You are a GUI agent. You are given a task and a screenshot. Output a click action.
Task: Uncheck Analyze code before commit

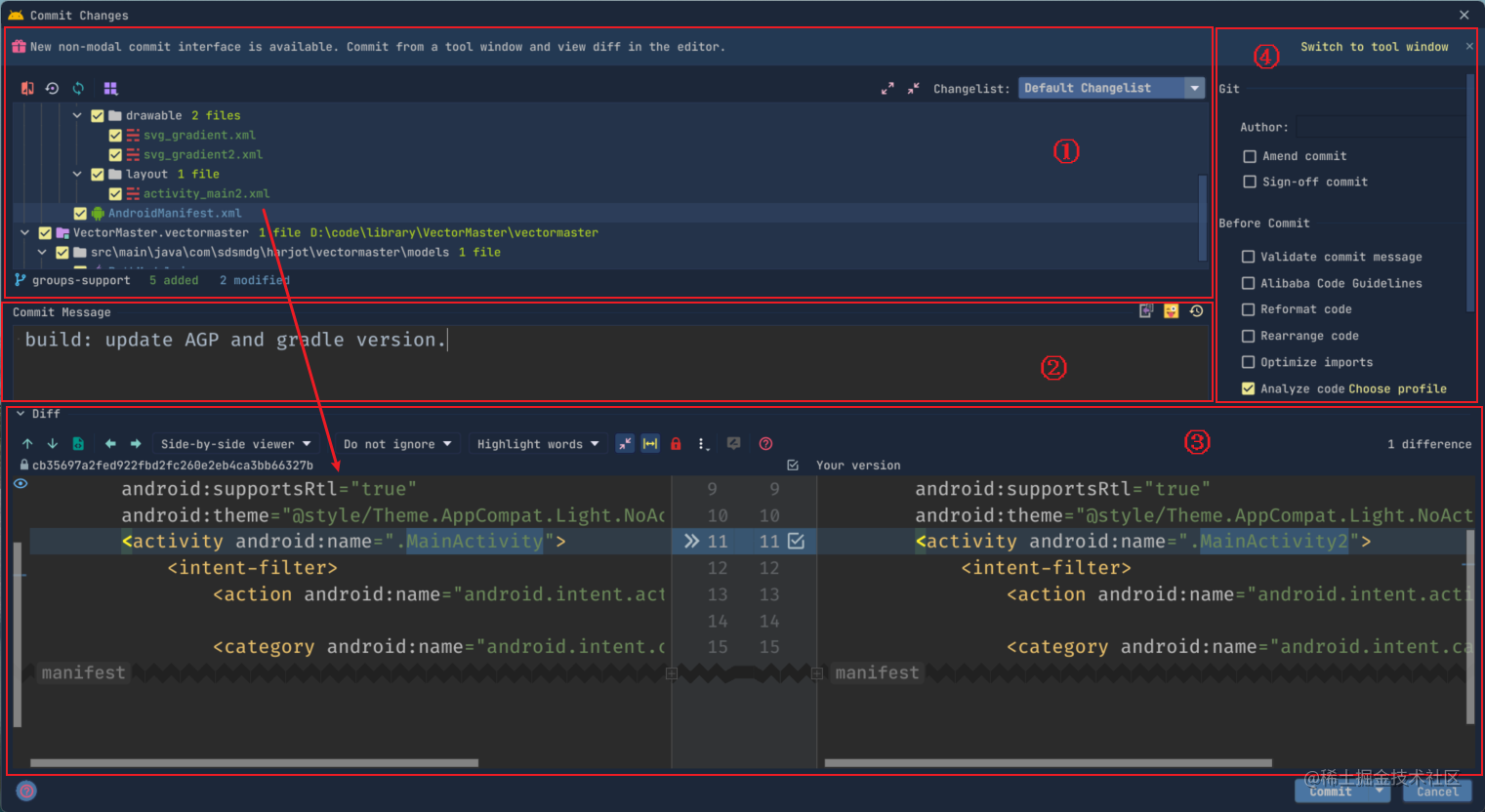click(x=1248, y=388)
